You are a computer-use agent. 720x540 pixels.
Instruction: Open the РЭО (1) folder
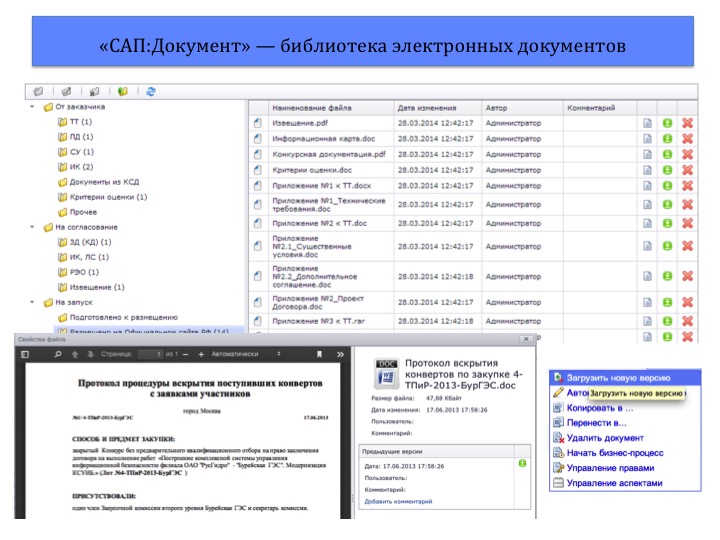tap(78, 272)
